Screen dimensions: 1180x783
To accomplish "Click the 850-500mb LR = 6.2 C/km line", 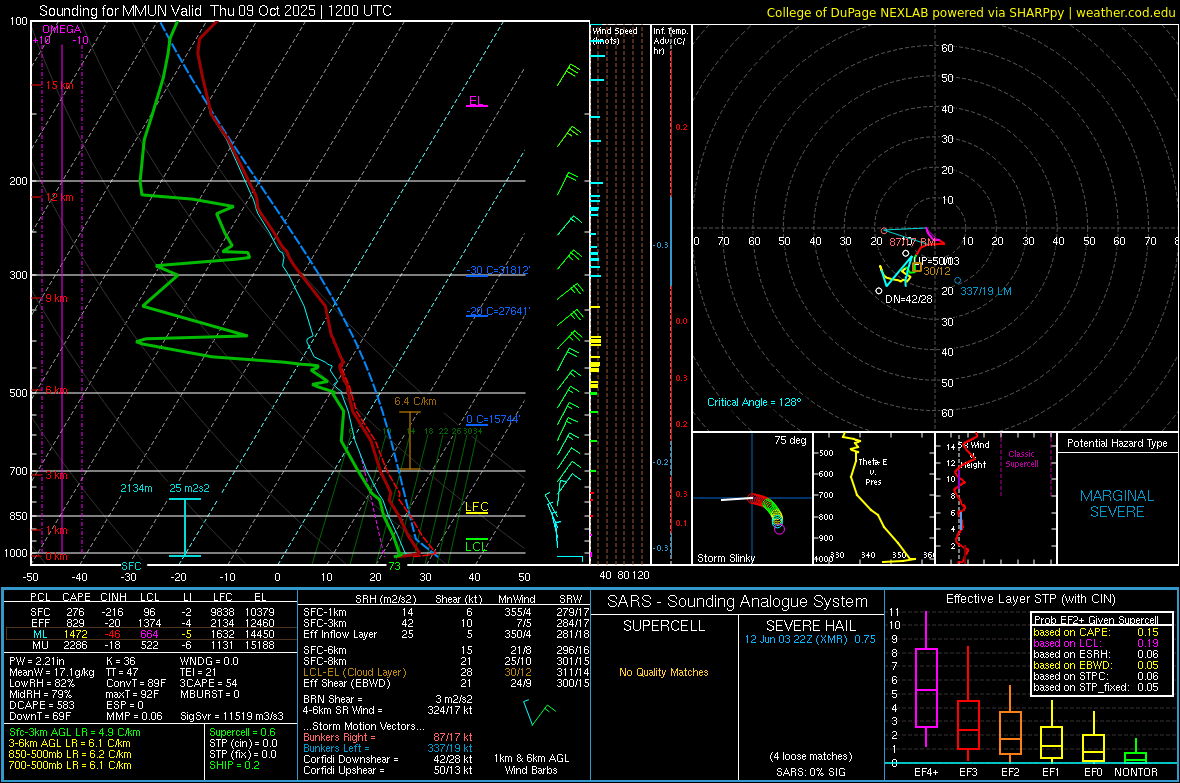I will click(x=70, y=754).
